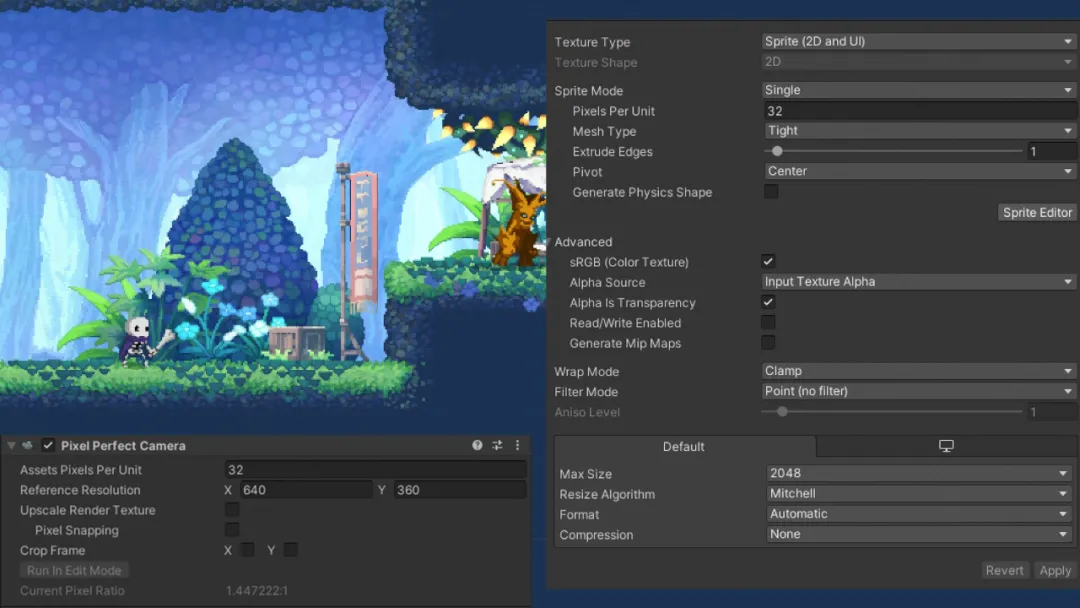Select the Default platform settings tab
This screenshot has width=1080, height=608.
(x=684, y=447)
